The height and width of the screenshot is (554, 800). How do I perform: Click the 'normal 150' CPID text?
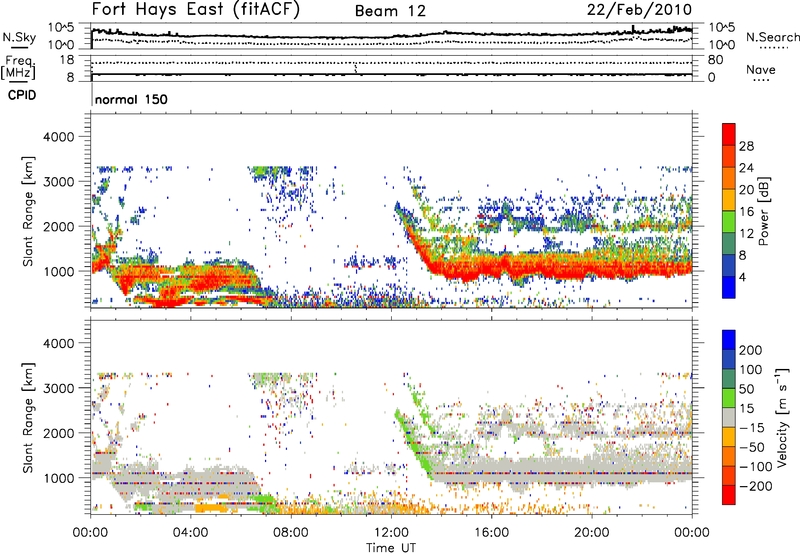coord(131,99)
